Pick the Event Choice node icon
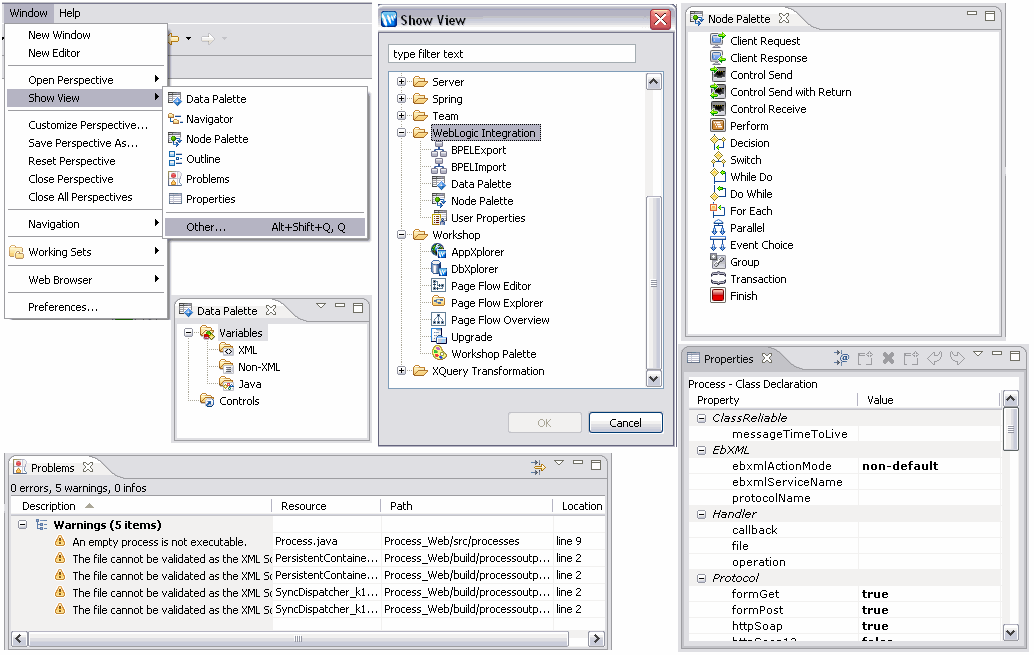This screenshot has width=1034, height=655. pos(717,245)
